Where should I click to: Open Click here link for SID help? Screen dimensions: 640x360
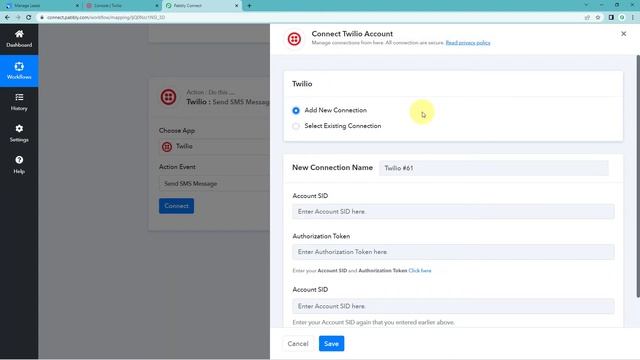point(420,271)
